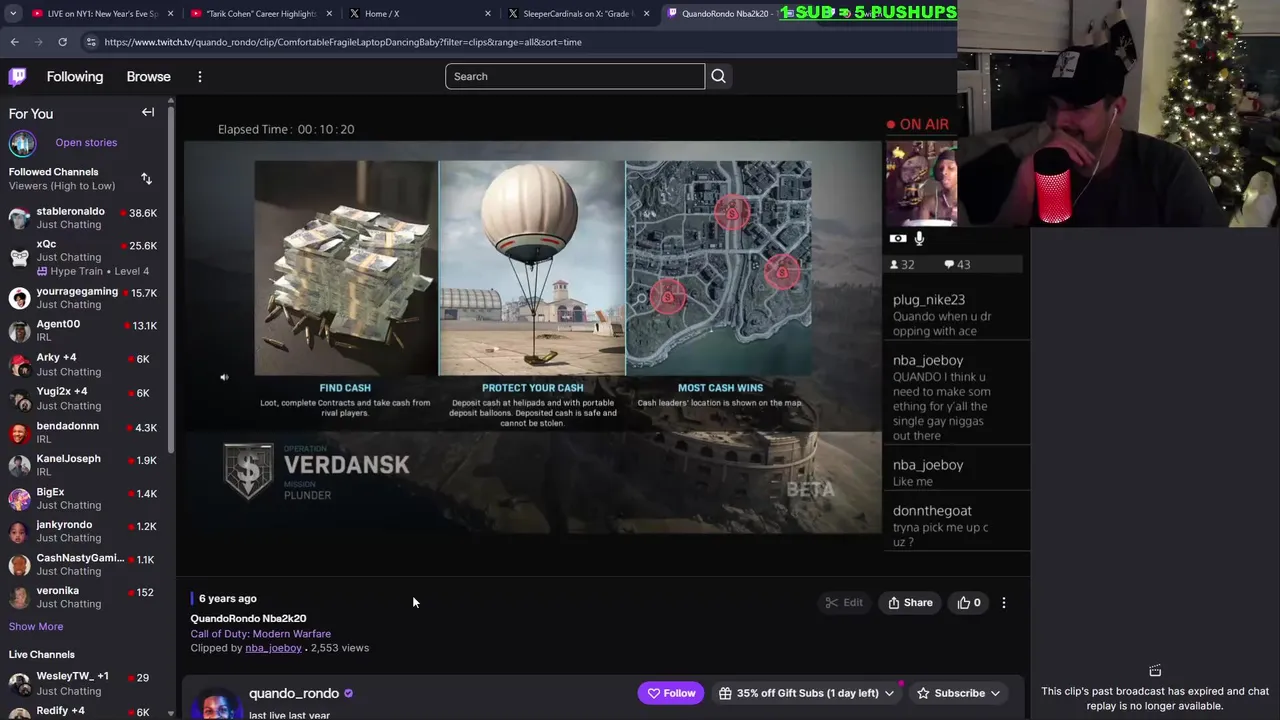Screen dimensions: 1280x720
Task: Click the microphone icon in overlay
Action: click(x=919, y=238)
